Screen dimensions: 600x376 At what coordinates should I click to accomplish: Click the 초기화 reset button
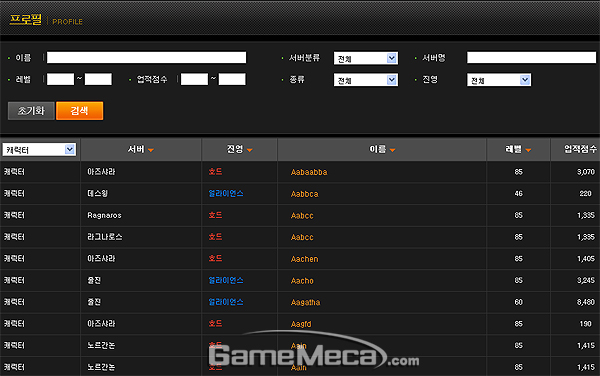click(31, 111)
